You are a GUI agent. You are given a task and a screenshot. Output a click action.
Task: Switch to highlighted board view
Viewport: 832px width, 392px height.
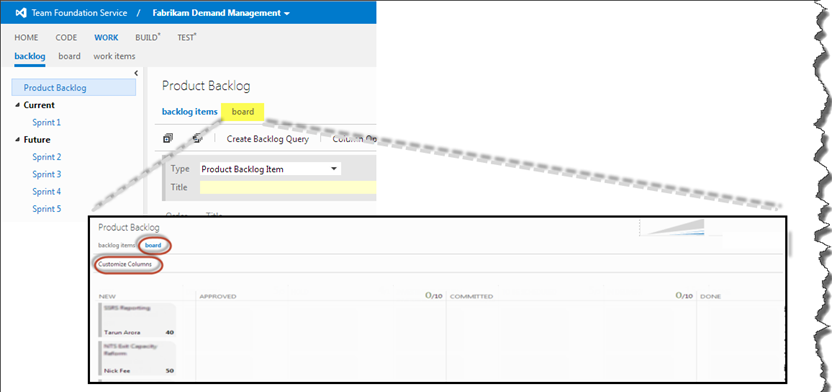pyautogui.click(x=243, y=112)
